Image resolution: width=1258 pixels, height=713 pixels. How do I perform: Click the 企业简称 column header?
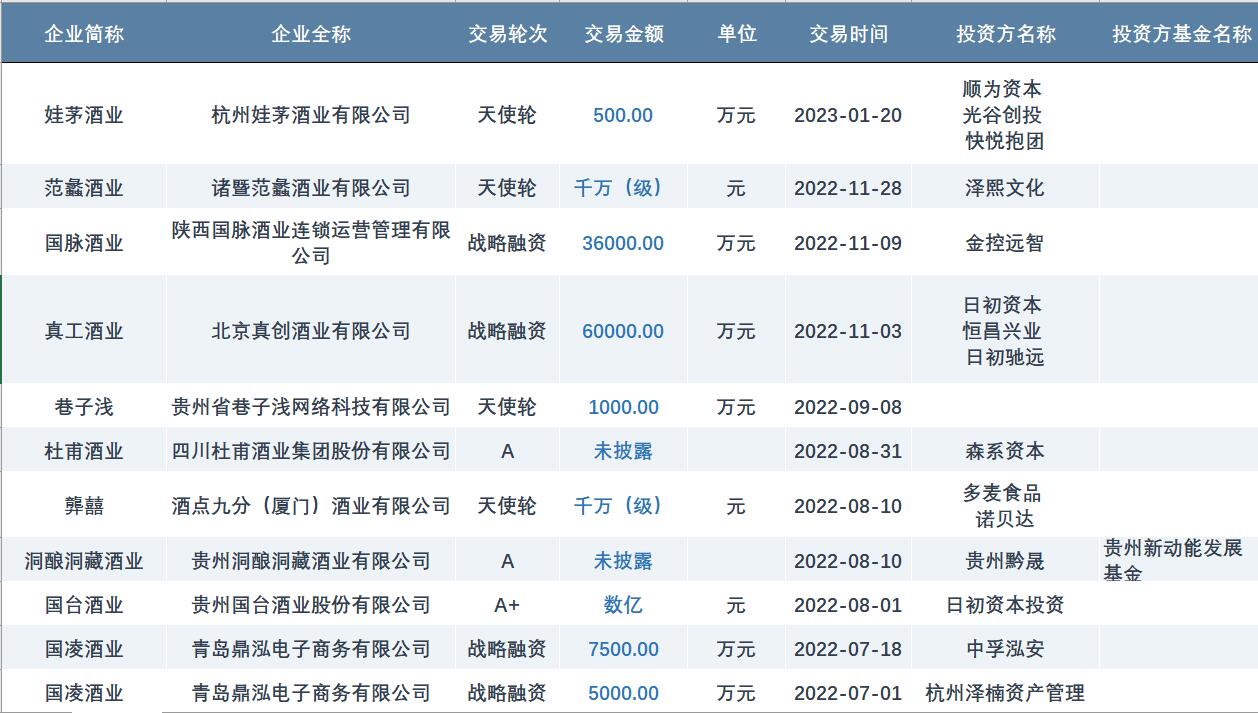[x=84, y=34]
